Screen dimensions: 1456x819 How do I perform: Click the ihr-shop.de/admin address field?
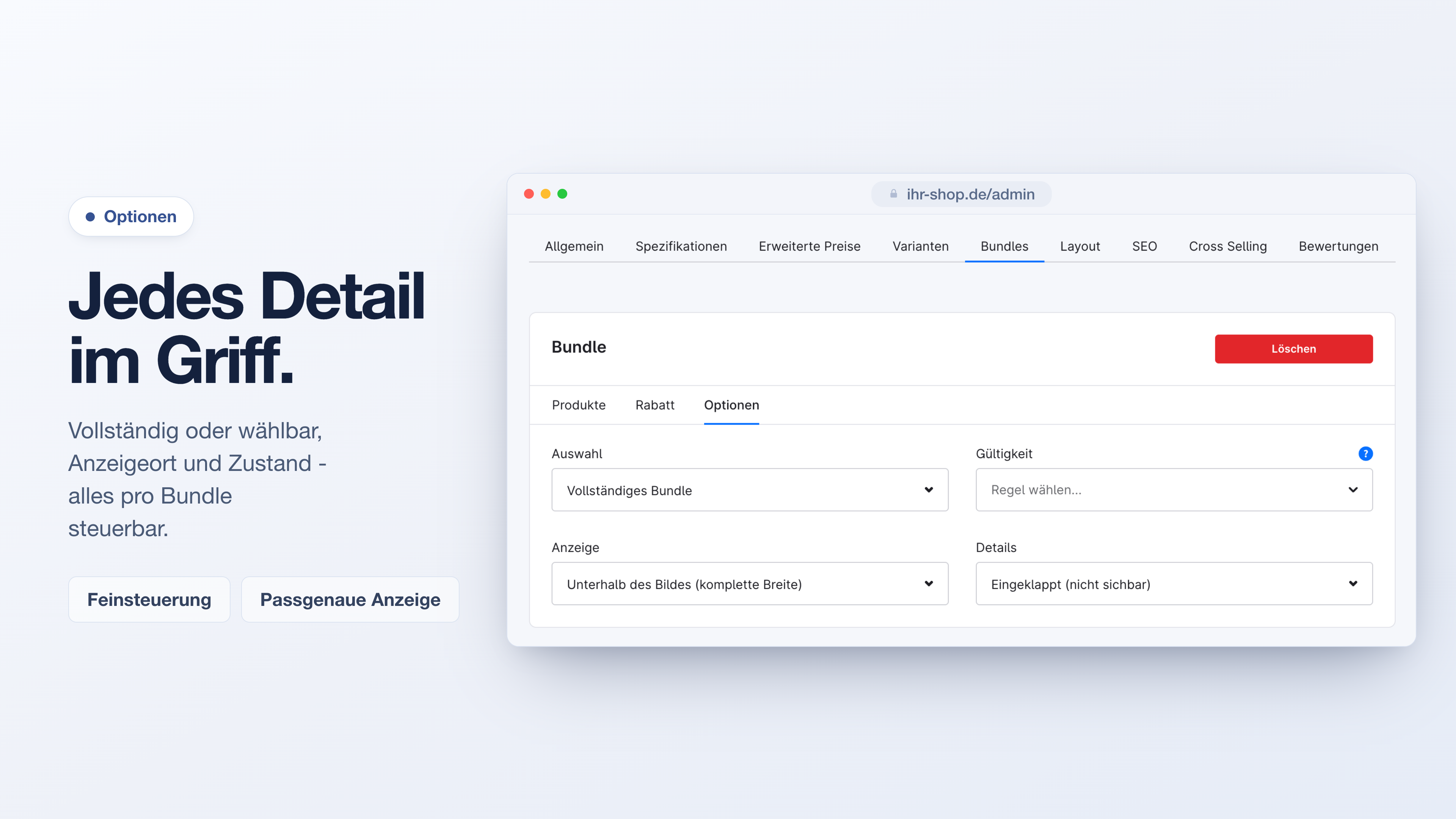click(x=961, y=194)
